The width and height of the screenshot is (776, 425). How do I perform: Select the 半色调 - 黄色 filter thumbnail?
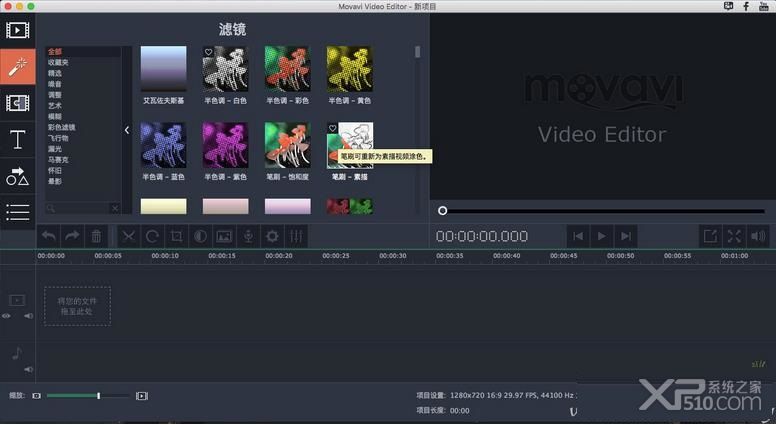pyautogui.click(x=349, y=69)
